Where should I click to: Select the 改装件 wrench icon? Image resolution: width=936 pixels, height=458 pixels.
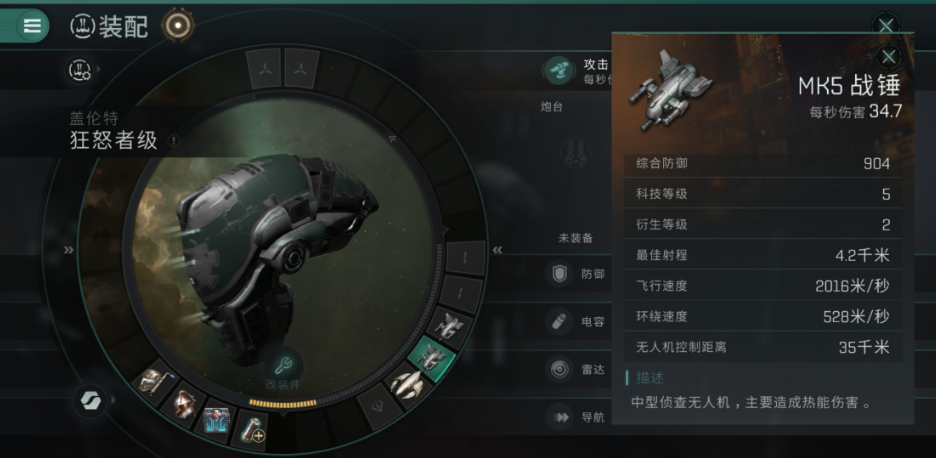284,364
